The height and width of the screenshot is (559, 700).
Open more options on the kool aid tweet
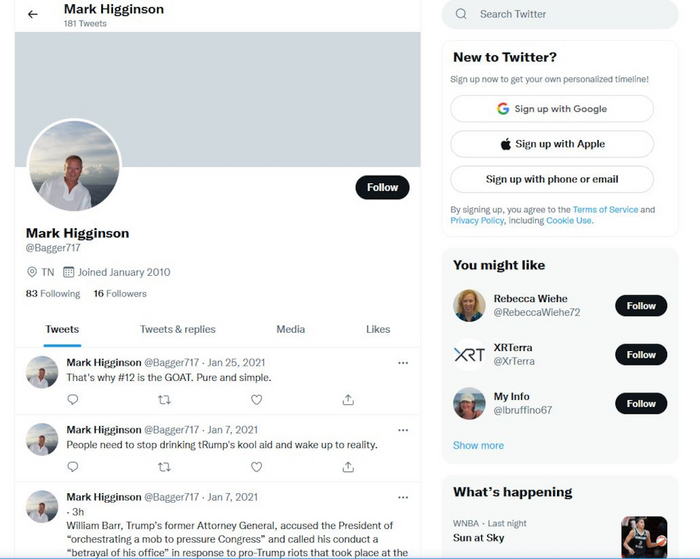click(403, 430)
